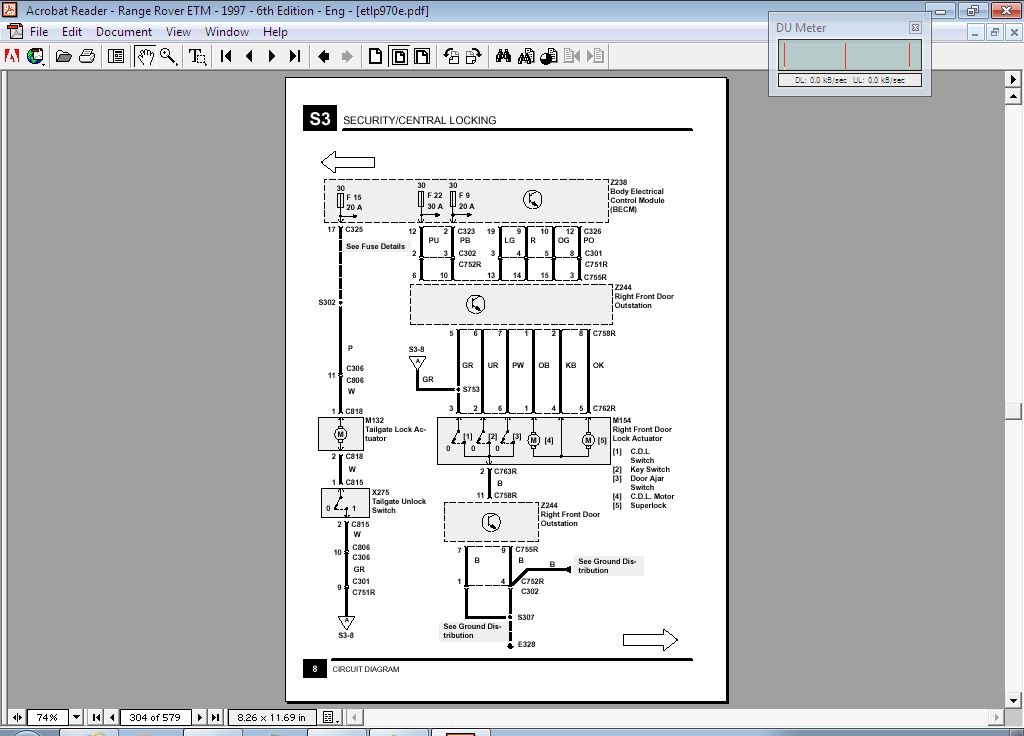Screen dimensions: 1024x736
Task: Toggle Fit Width view
Action: [423, 56]
